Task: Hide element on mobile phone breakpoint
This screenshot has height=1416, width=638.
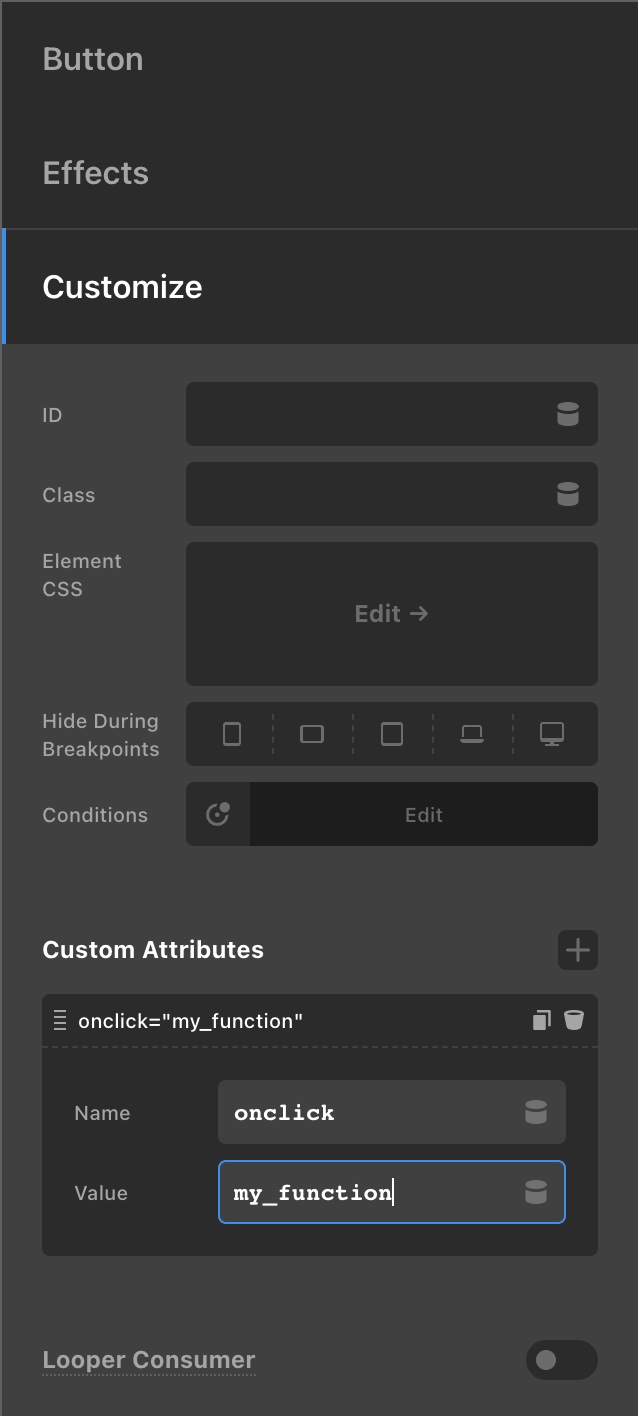Action: coord(232,734)
